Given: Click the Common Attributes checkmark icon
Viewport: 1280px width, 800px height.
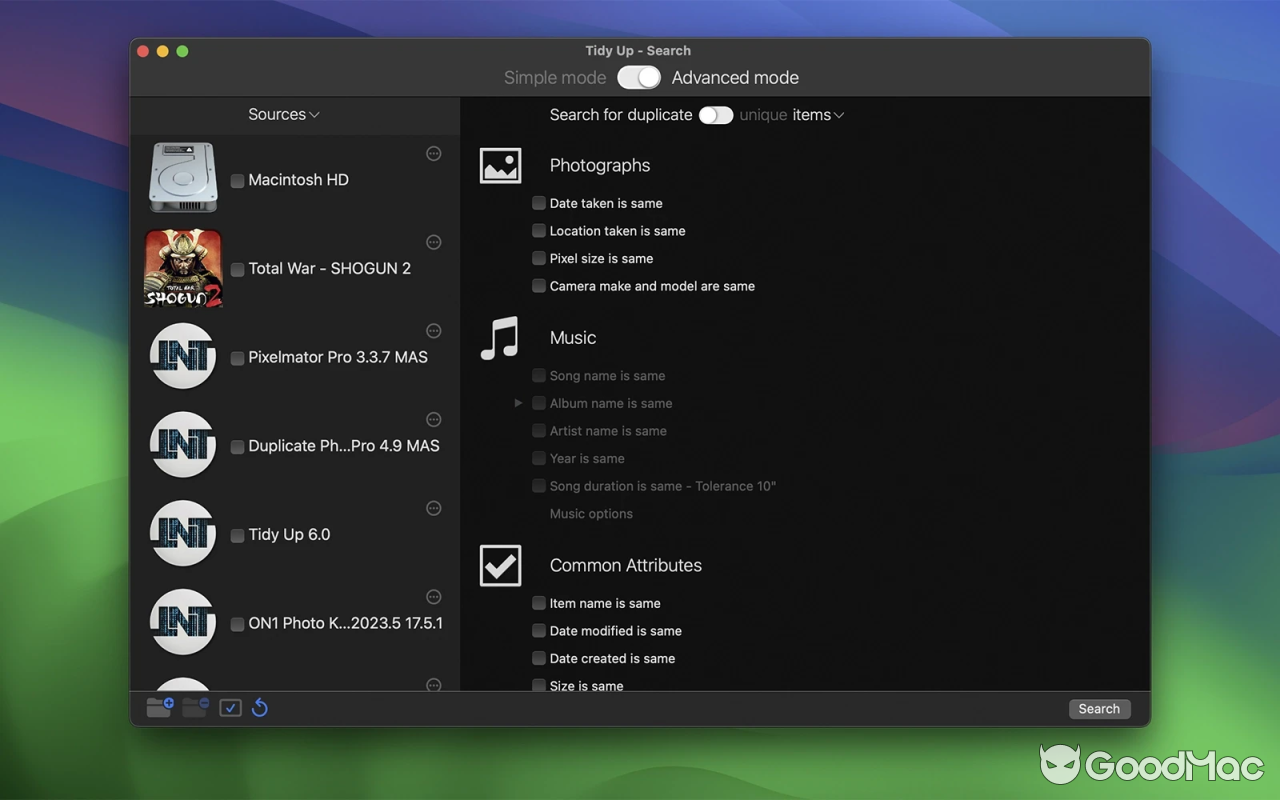Looking at the screenshot, I should pos(500,565).
